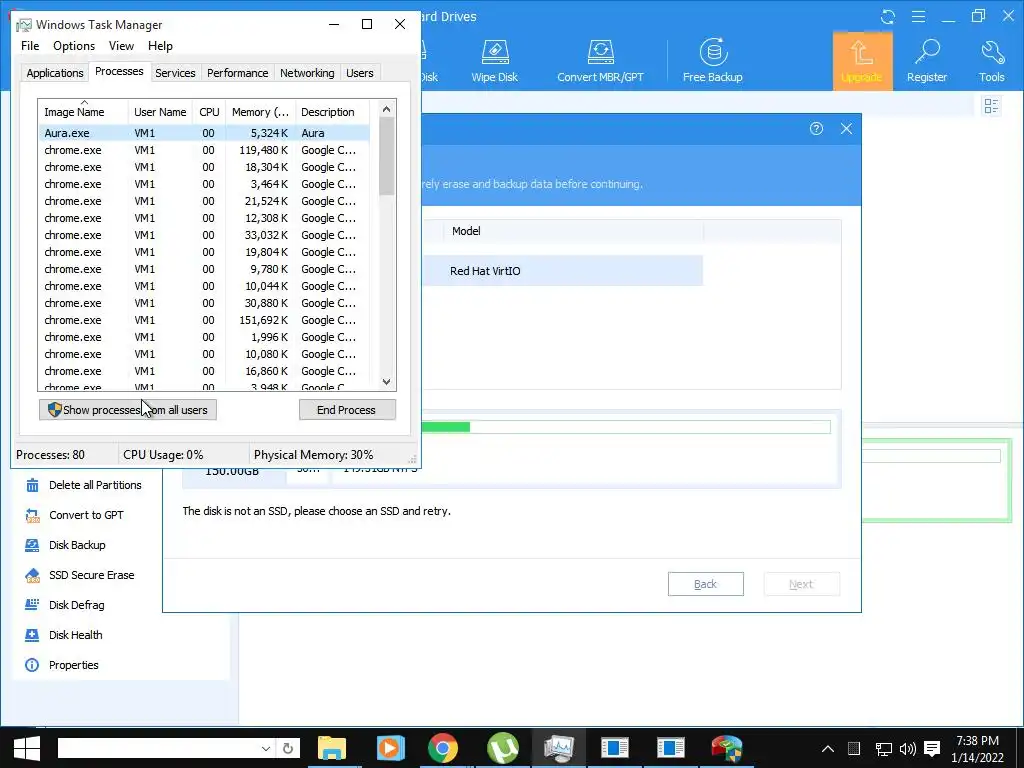Select the Red Hat VirtIO disk row
Image resolution: width=1024 pixels, height=768 pixels.
(562, 271)
